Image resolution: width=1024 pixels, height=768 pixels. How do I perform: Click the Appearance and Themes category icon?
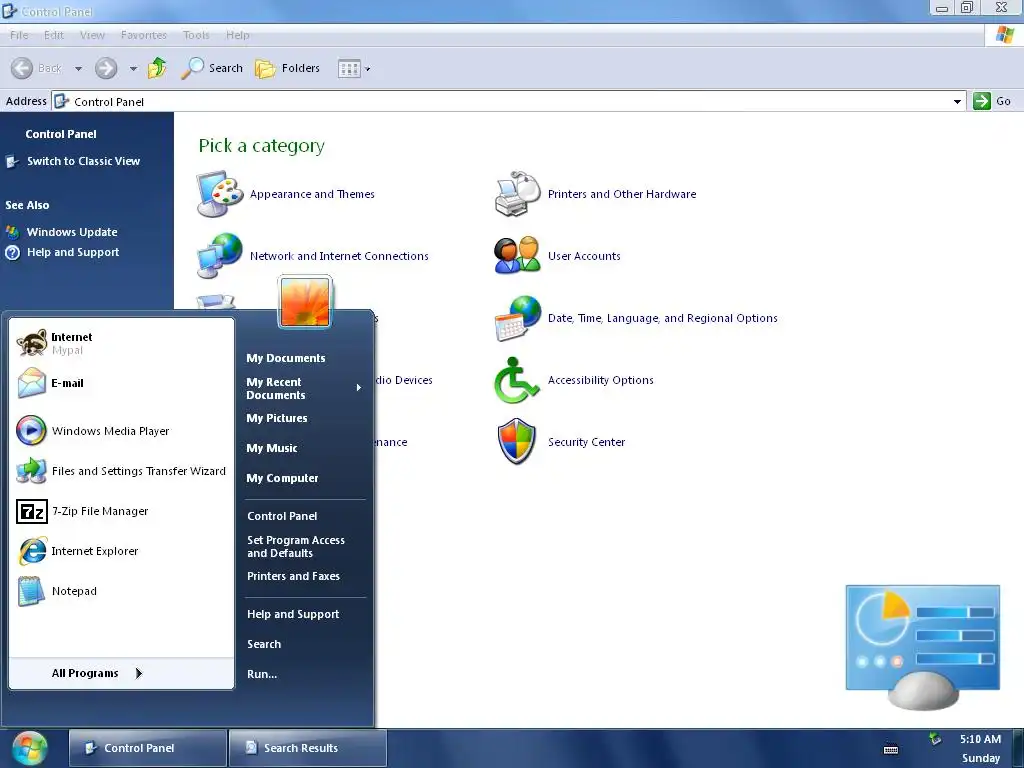(219, 194)
